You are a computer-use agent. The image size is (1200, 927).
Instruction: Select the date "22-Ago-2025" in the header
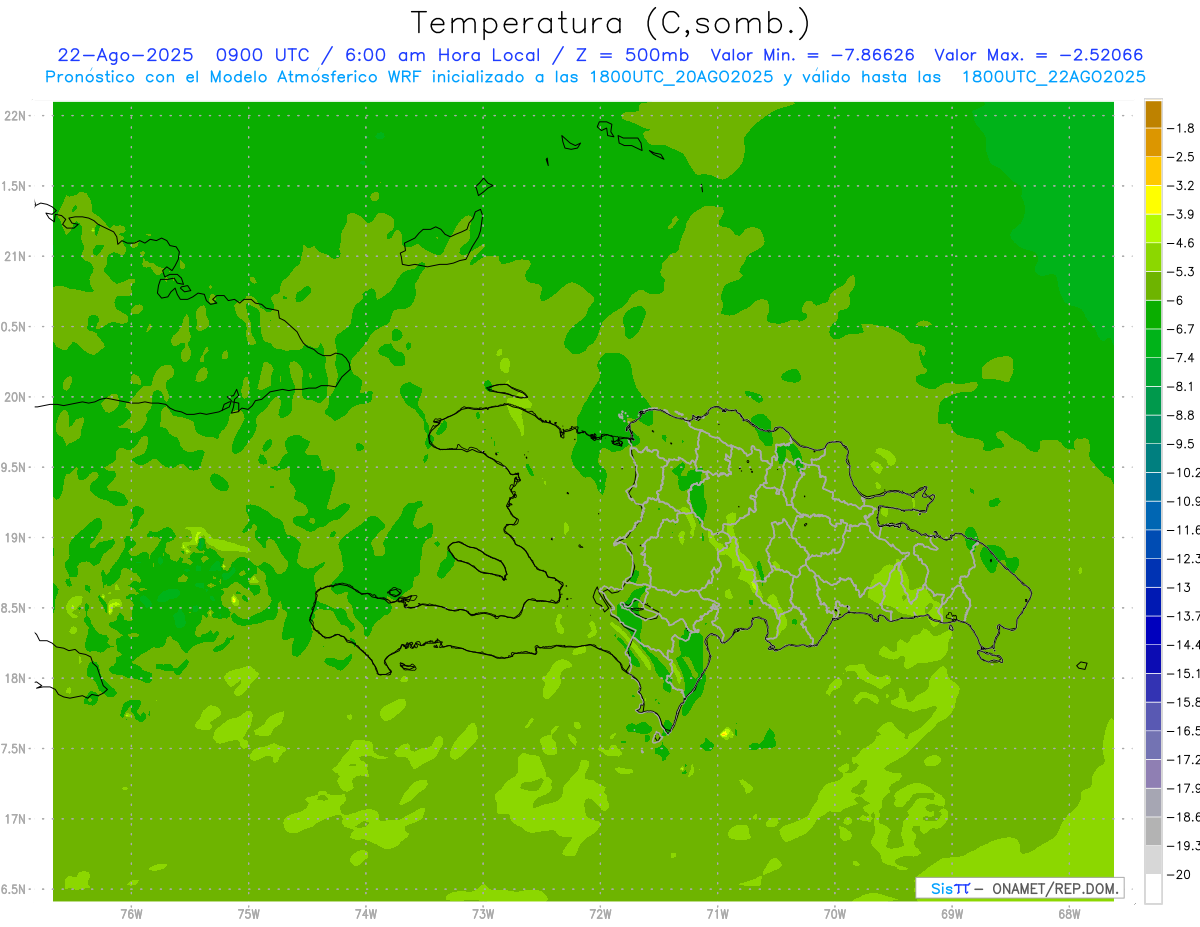click(x=124, y=55)
